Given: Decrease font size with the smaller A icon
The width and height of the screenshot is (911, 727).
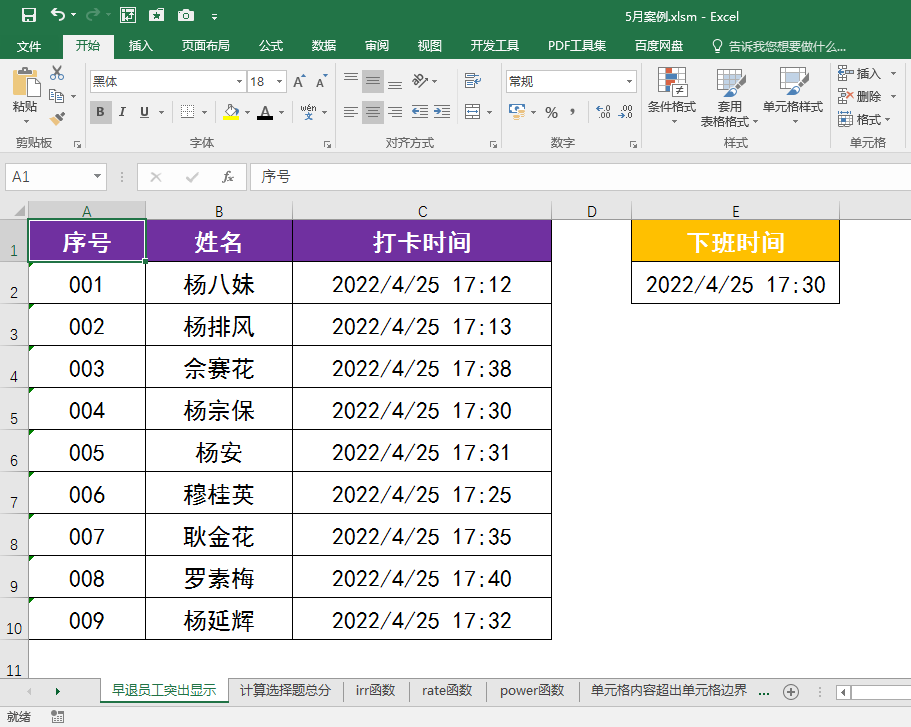Looking at the screenshot, I should 321,81.
